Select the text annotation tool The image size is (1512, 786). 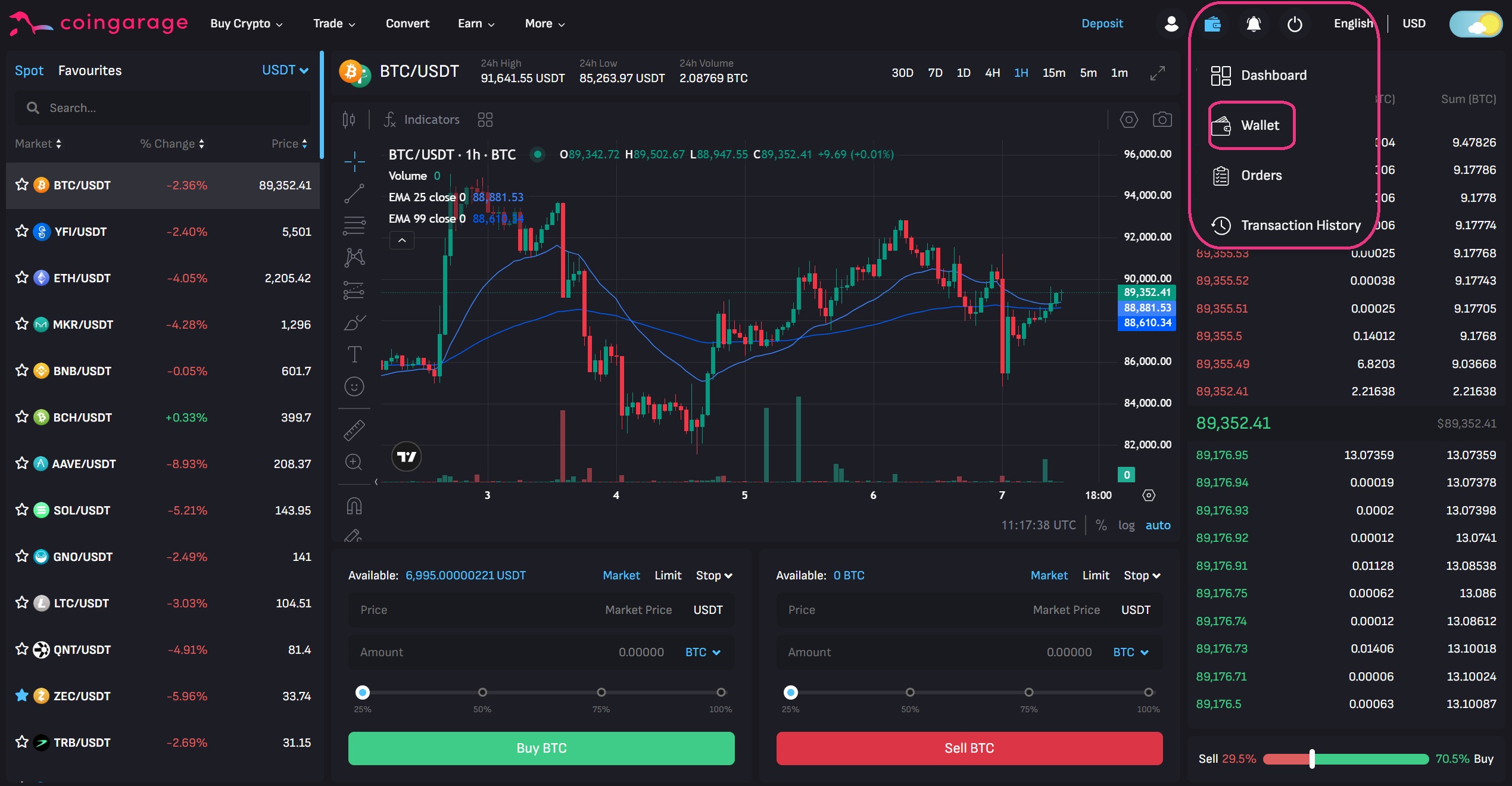354,354
